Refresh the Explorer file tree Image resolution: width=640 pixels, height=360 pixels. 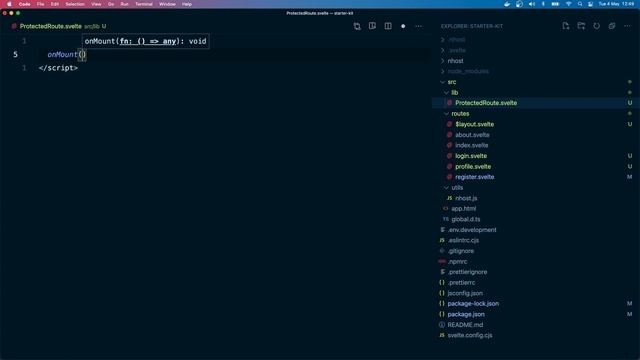[597, 26]
